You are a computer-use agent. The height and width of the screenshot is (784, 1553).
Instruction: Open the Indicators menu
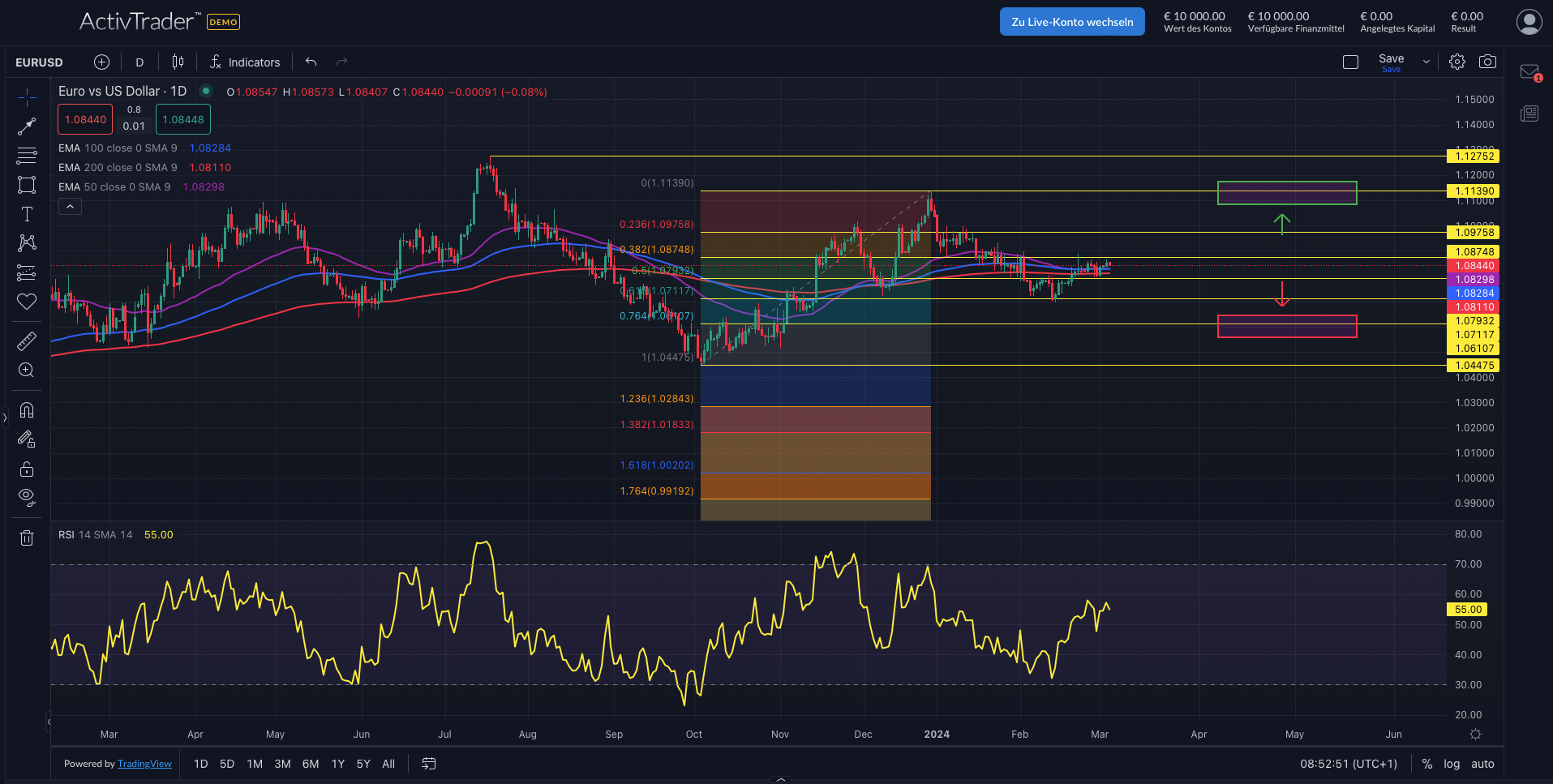click(x=245, y=62)
